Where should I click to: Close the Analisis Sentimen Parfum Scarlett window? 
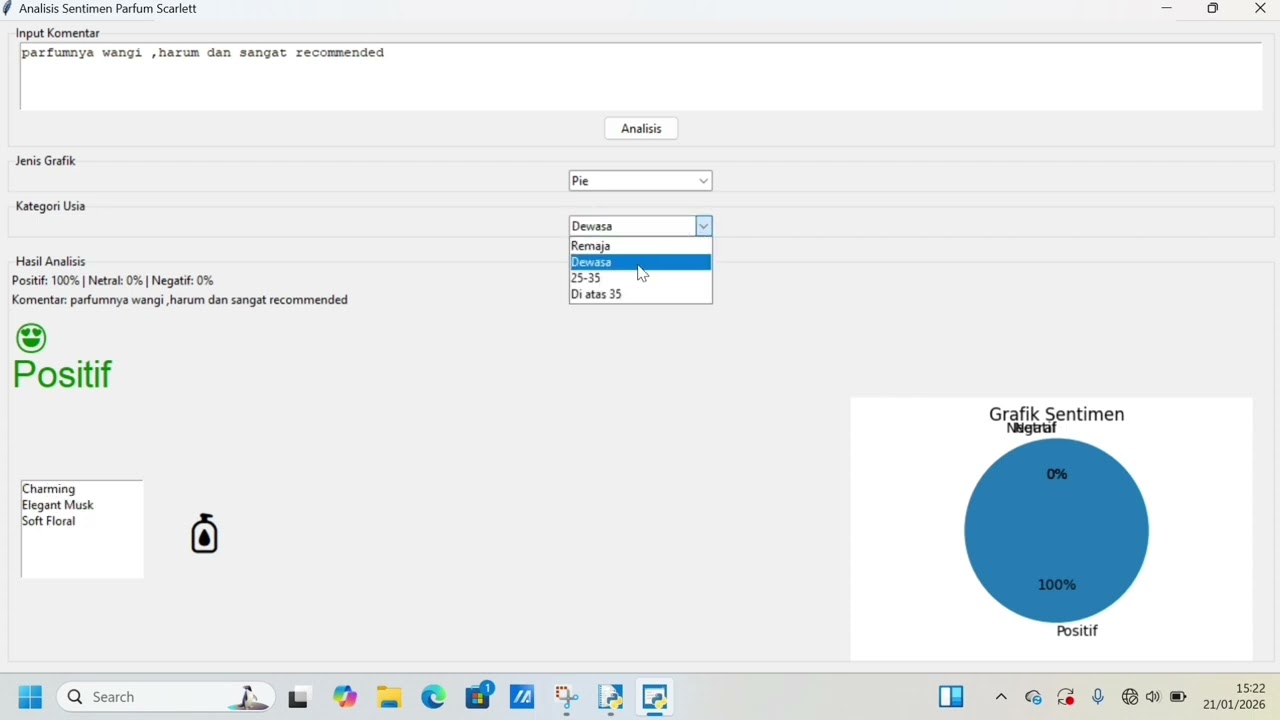pyautogui.click(x=1261, y=9)
